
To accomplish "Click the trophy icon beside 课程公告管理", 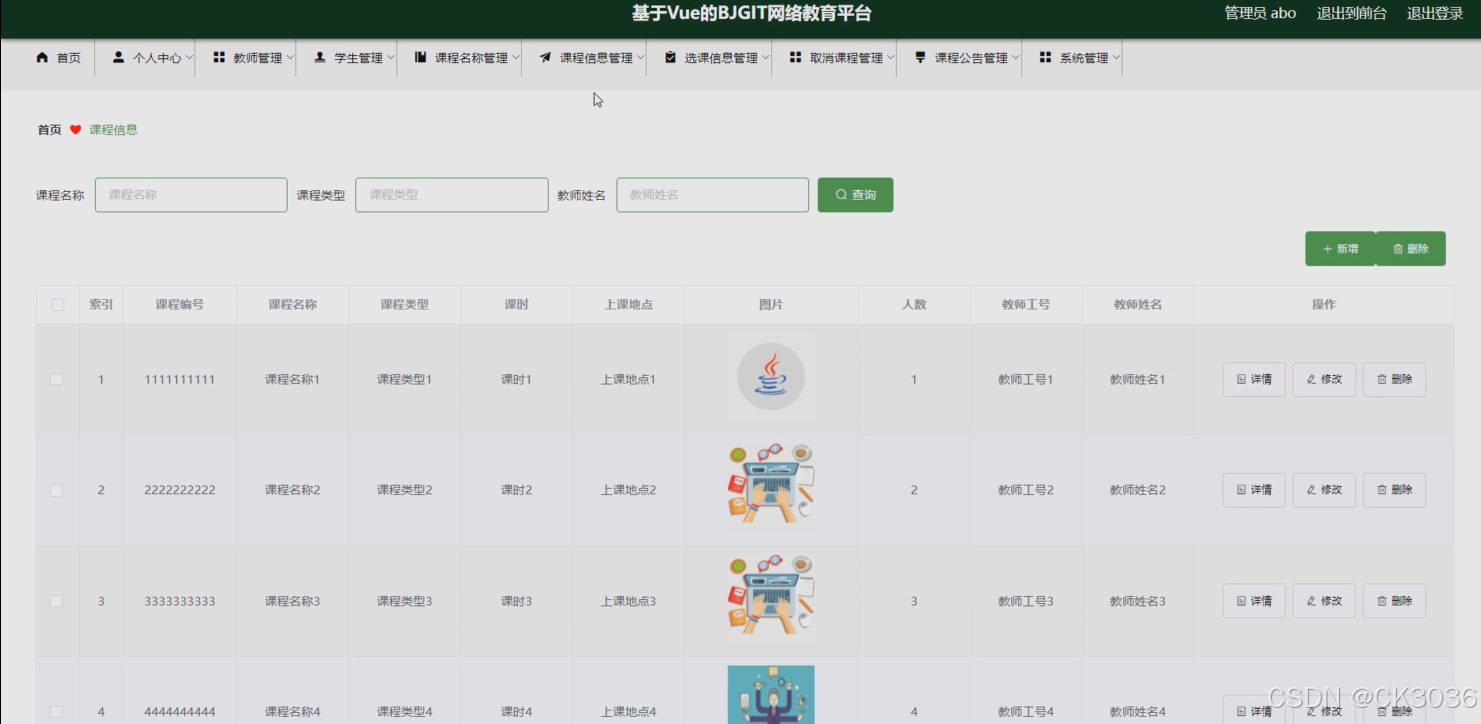I will 920,58.
